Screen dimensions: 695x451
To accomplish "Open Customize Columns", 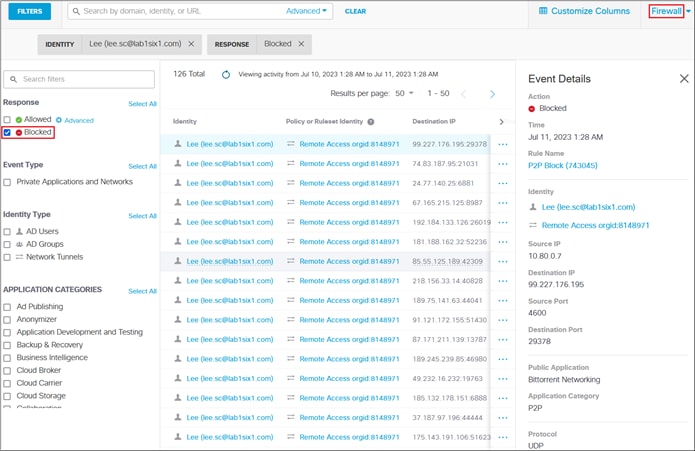I will point(584,11).
